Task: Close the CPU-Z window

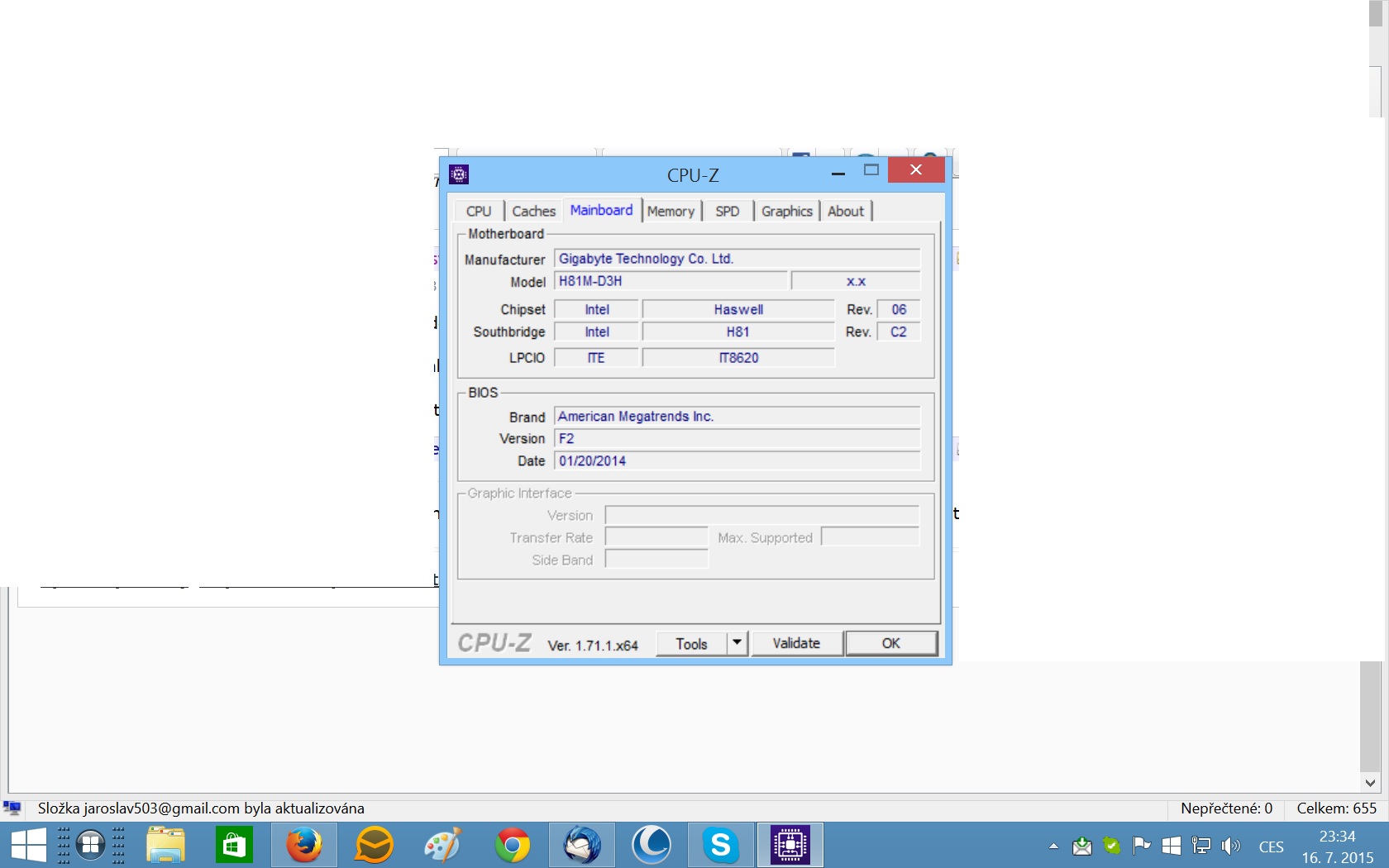Action: (x=916, y=170)
